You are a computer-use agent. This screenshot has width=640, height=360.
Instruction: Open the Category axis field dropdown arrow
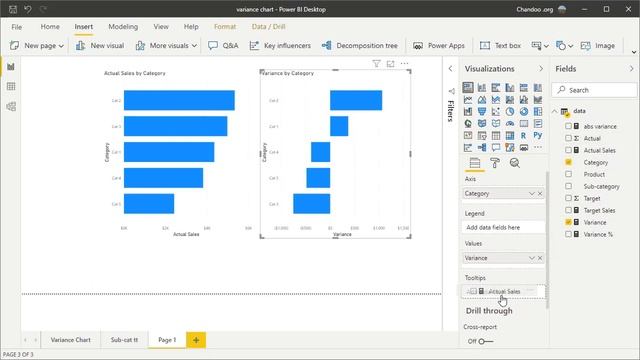[531, 193]
